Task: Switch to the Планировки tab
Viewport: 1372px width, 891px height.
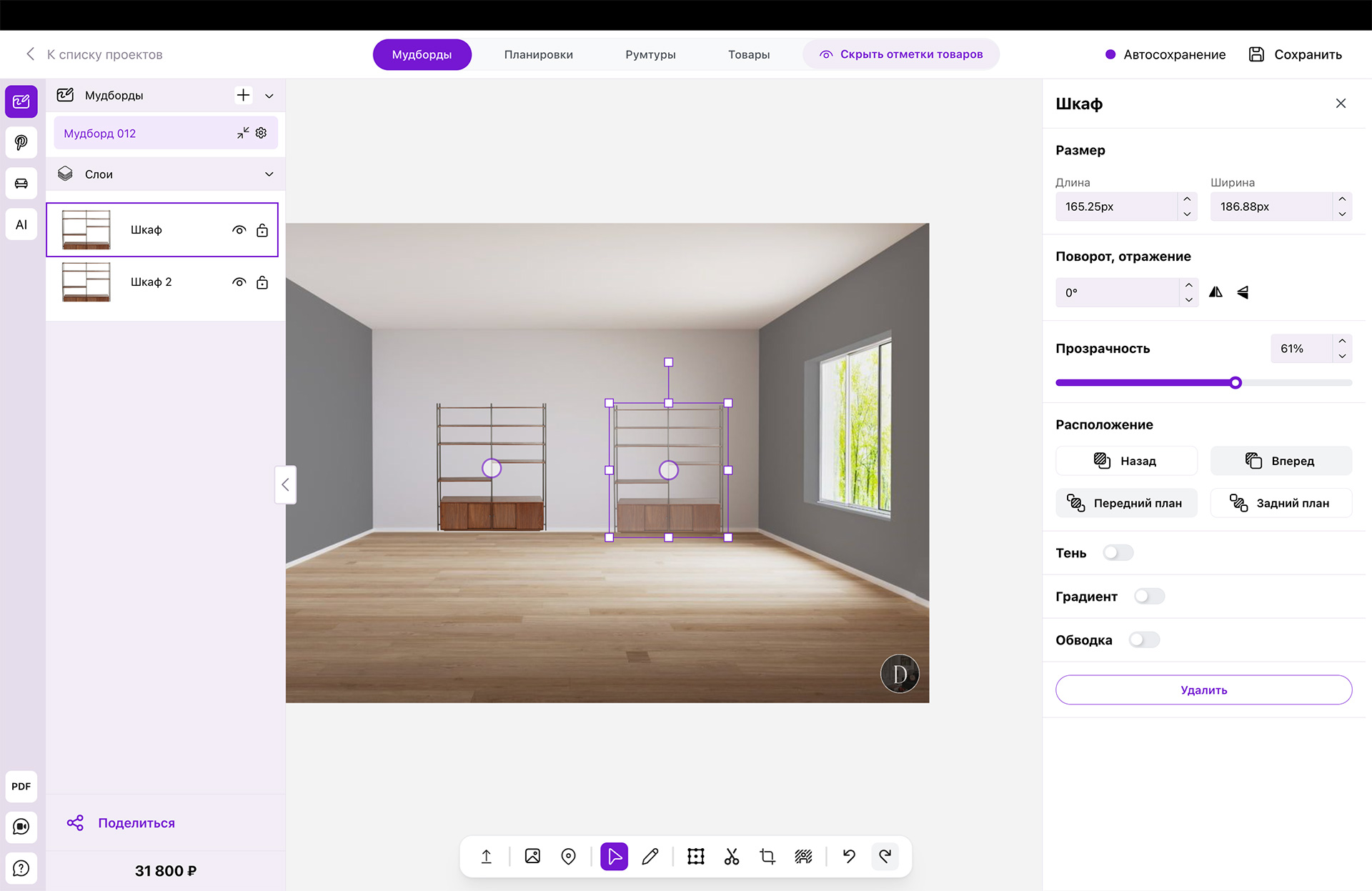Action: 538,54
